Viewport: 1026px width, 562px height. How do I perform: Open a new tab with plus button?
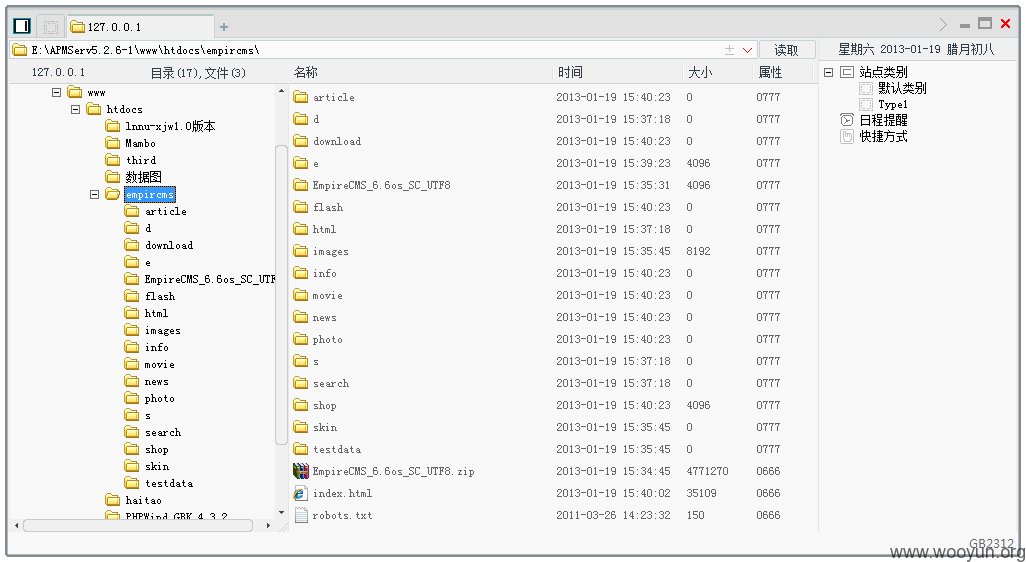(224, 27)
